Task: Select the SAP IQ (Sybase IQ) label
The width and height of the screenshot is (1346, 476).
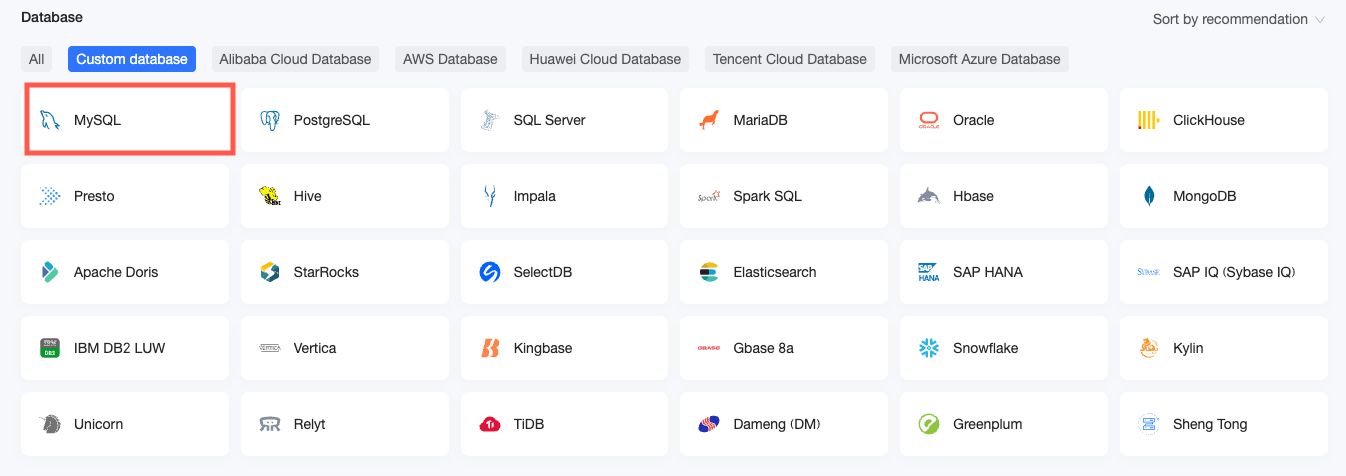Action: tap(1235, 272)
